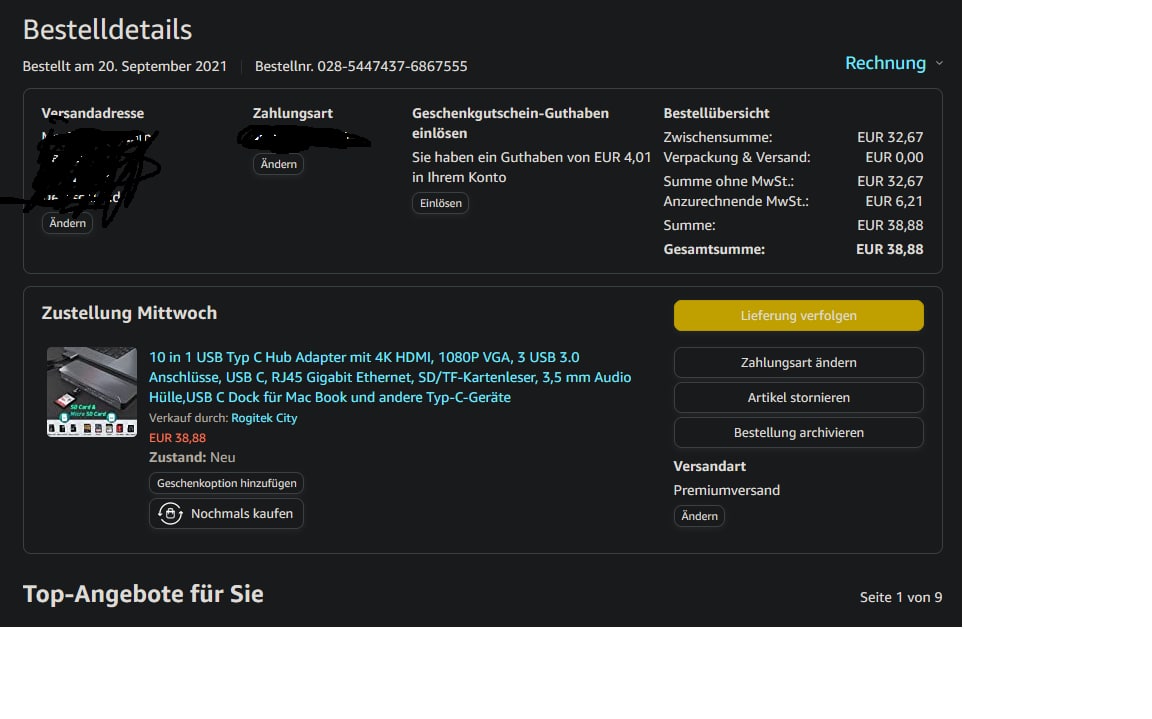
Task: Add a gift option with Geschenkoption hinzufügen
Action: click(226, 483)
